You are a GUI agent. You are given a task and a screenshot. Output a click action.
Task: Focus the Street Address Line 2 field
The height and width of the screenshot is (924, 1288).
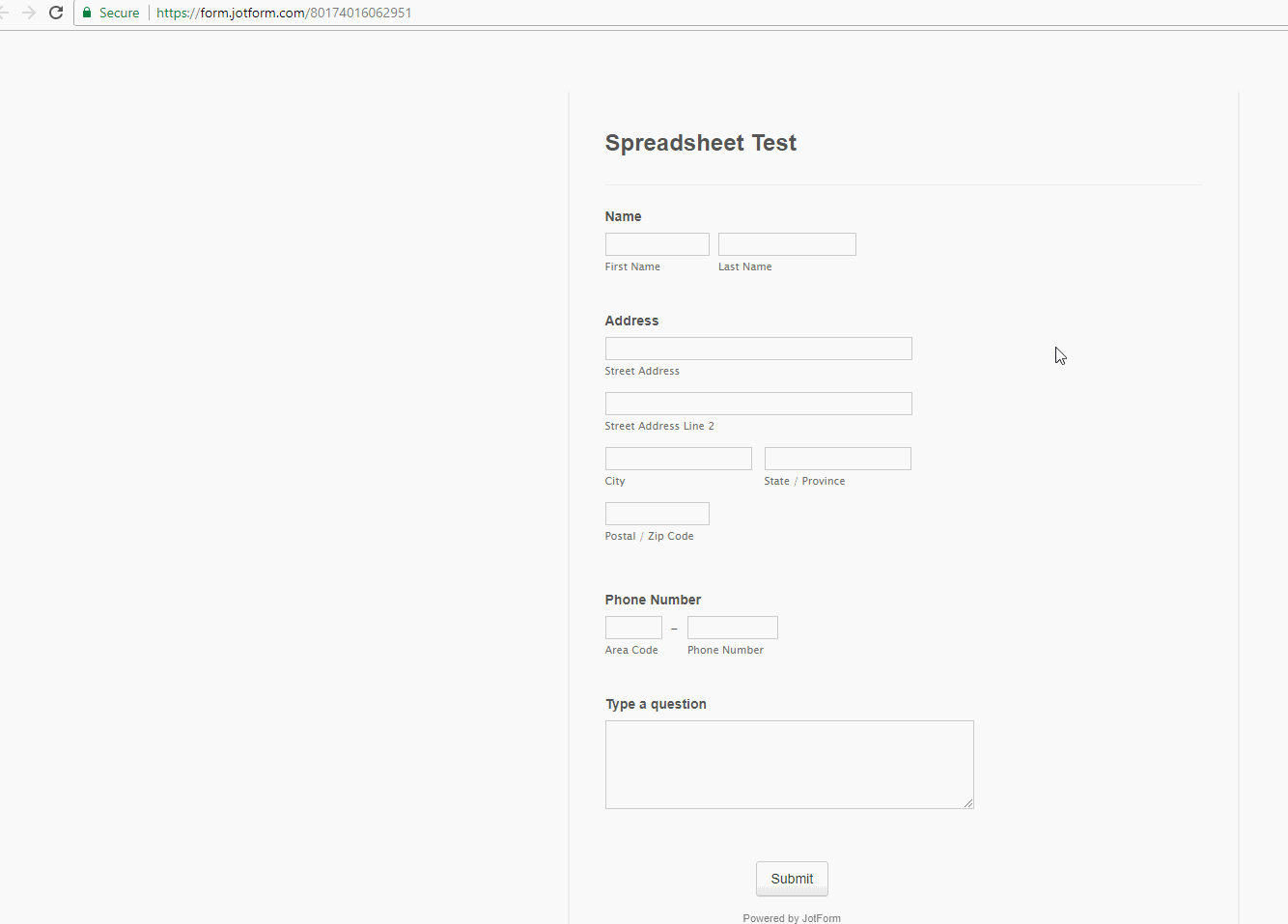tap(758, 404)
